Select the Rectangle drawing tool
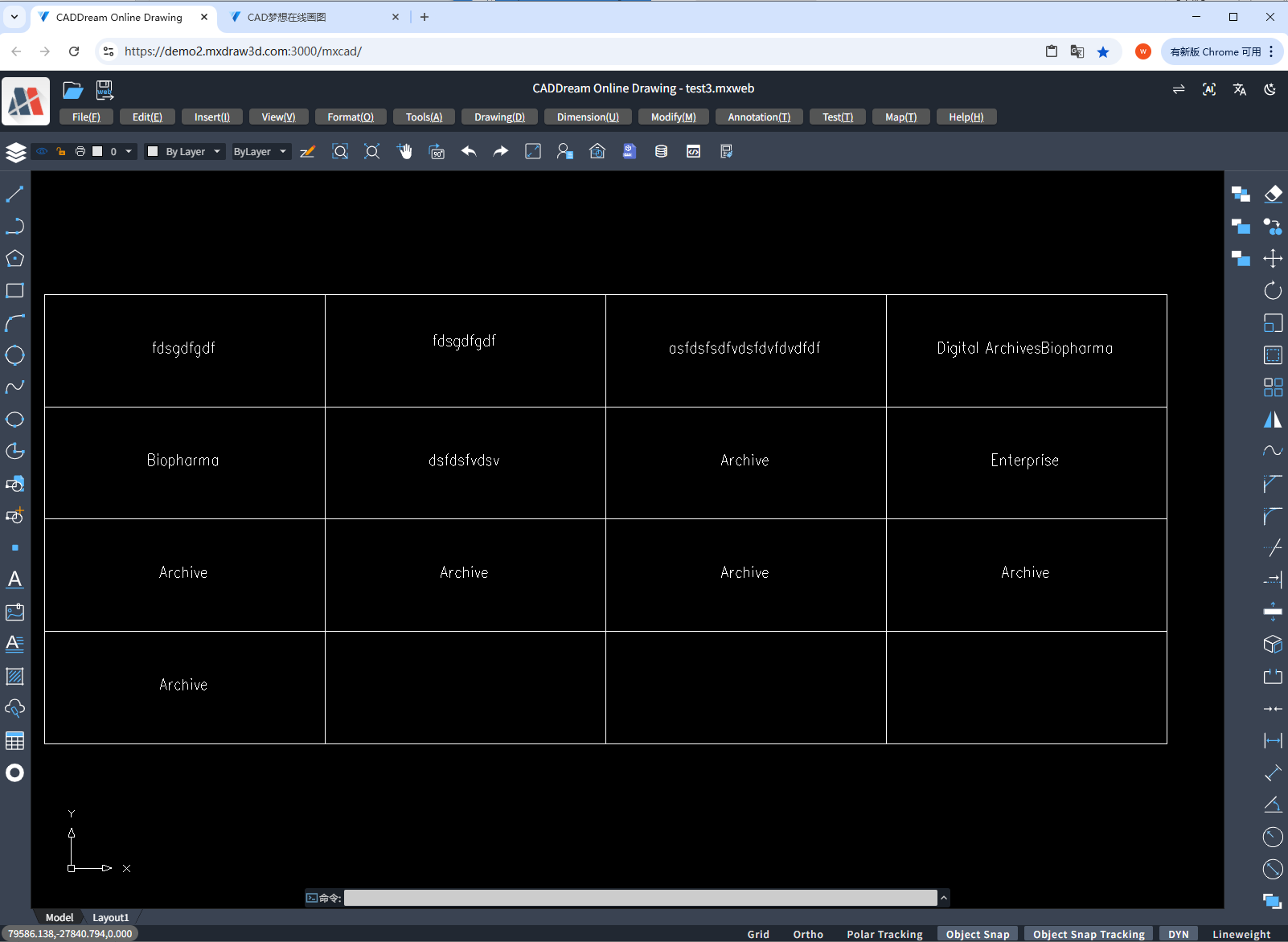 click(14, 290)
